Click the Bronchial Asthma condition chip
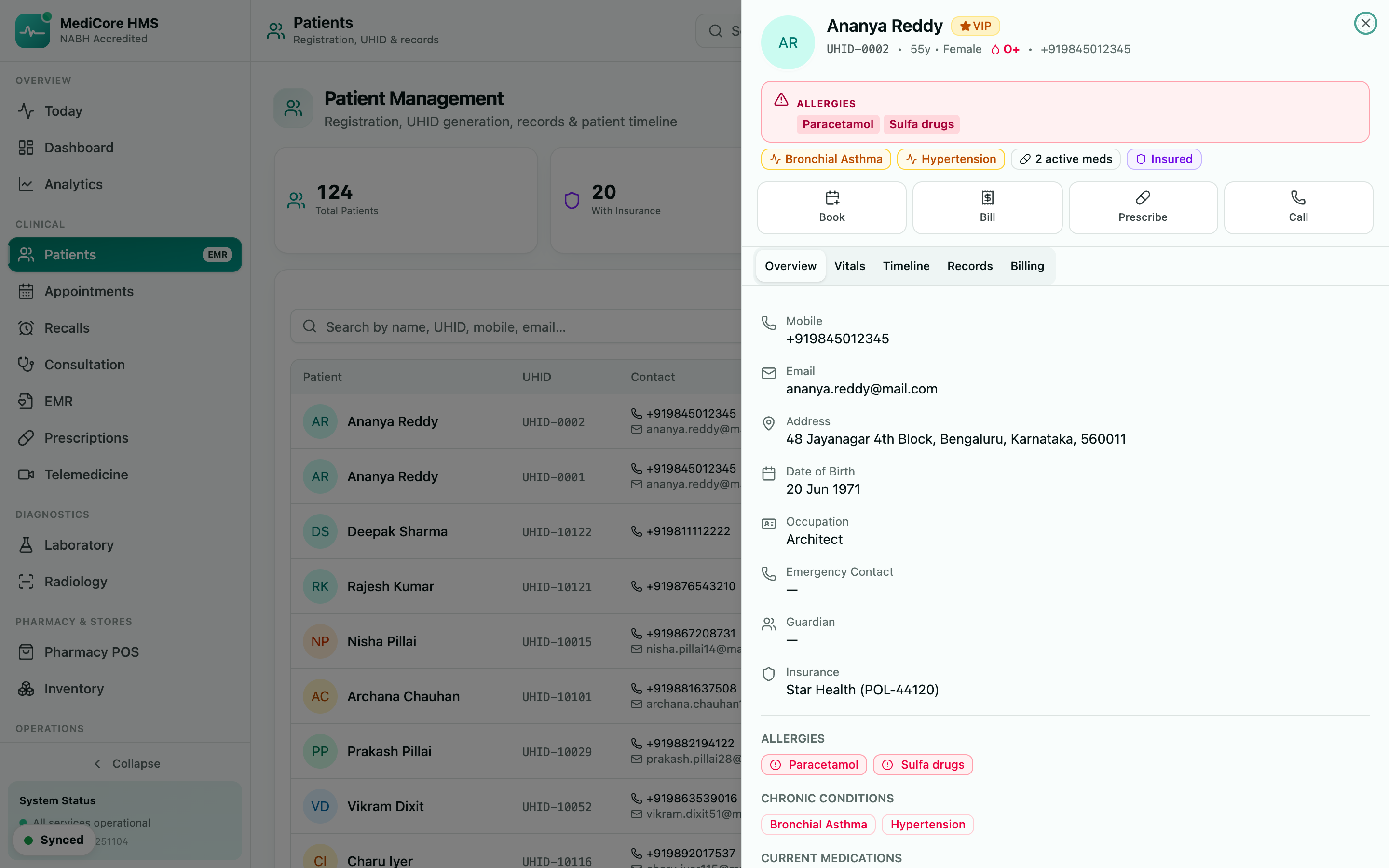The height and width of the screenshot is (868, 1389). tap(825, 159)
